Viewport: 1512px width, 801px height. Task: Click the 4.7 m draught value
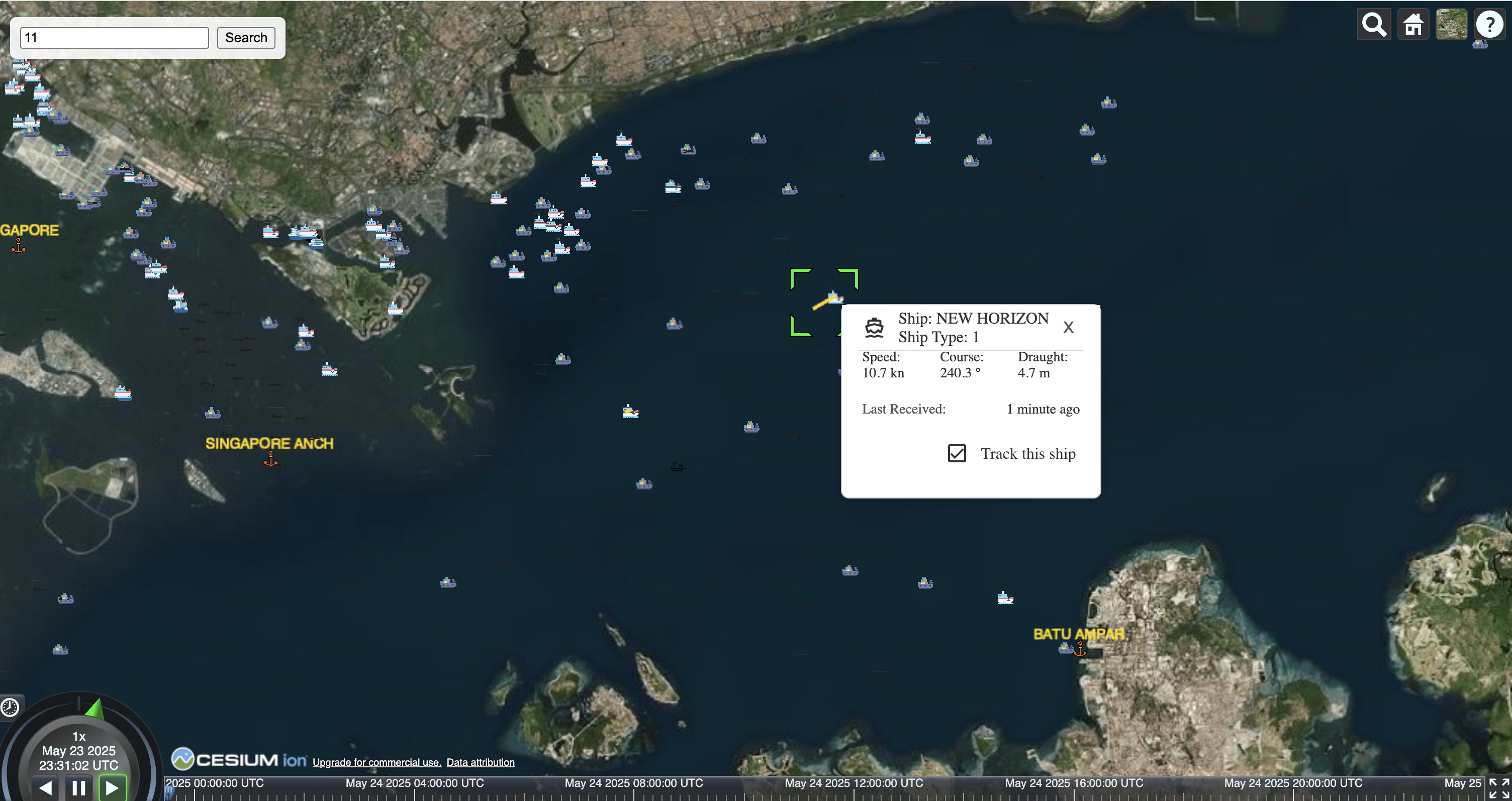1033,373
